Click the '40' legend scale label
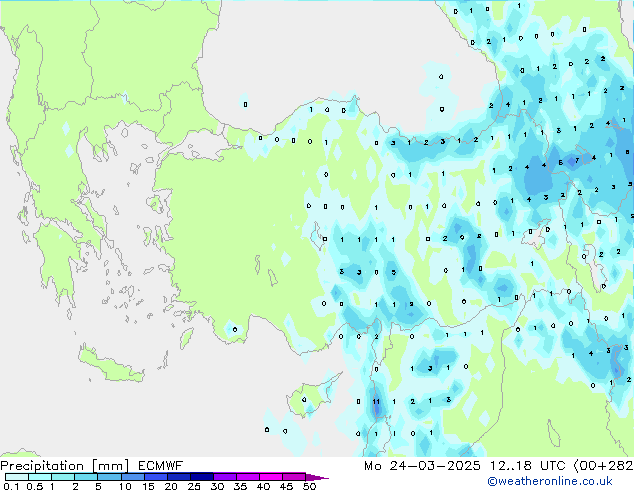 coord(263,486)
